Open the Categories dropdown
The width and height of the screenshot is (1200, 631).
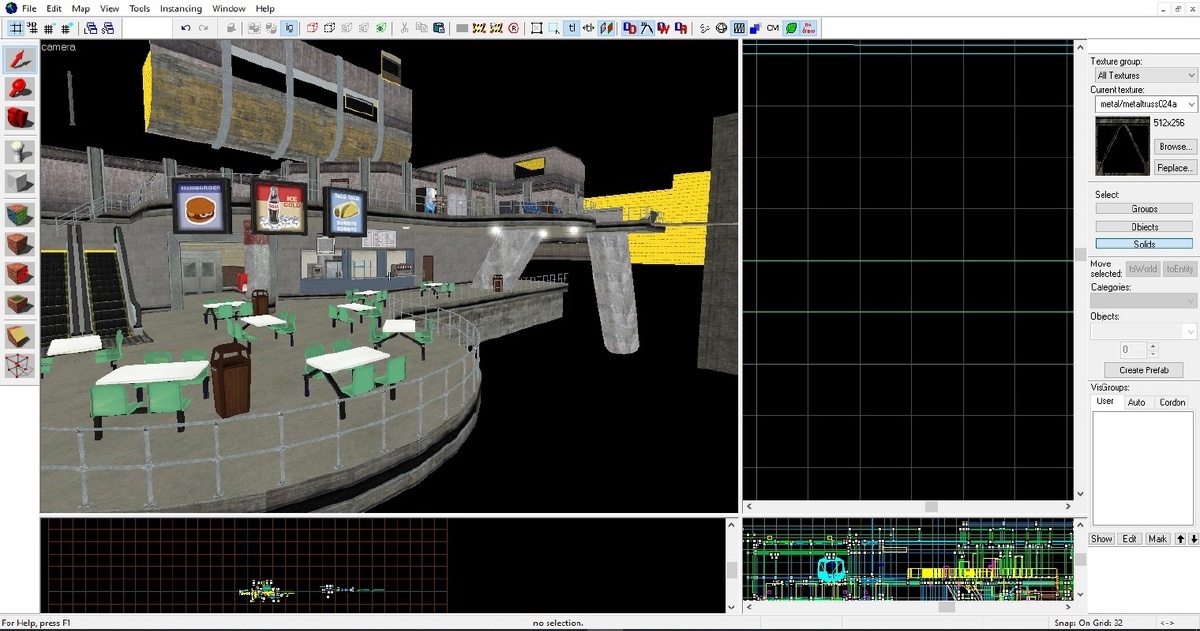[1143, 301]
